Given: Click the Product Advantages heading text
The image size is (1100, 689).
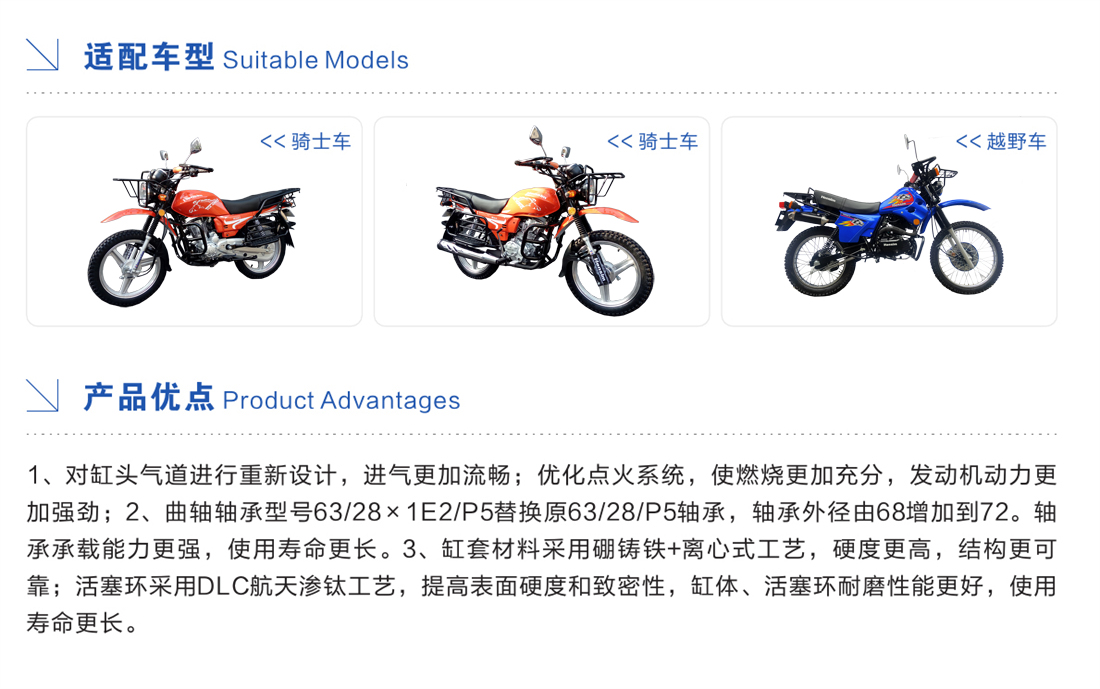Looking at the screenshot, I should (342, 401).
